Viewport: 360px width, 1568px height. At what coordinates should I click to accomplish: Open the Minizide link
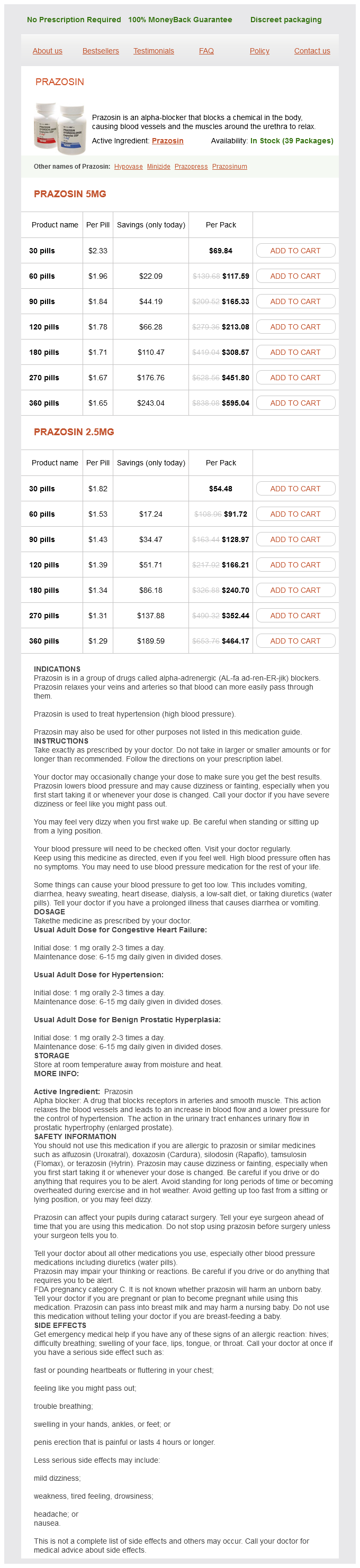[158, 167]
